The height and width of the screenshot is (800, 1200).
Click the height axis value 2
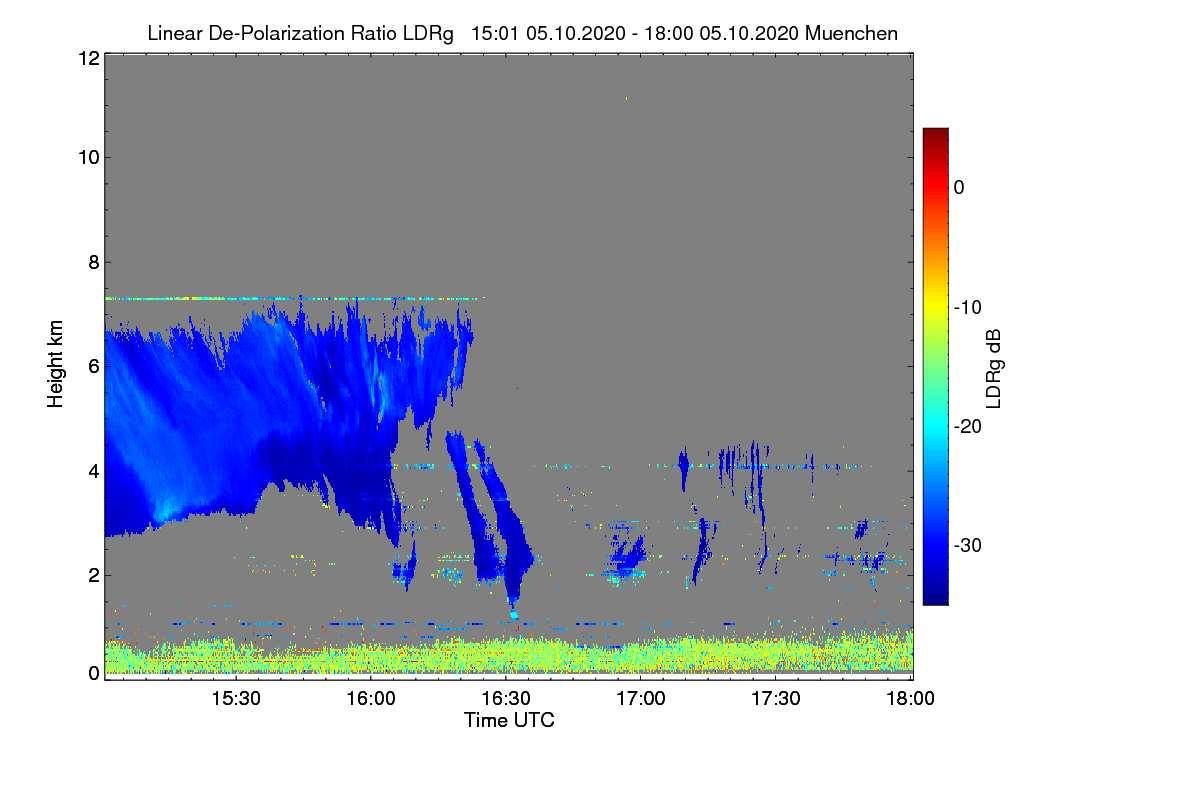click(x=93, y=575)
